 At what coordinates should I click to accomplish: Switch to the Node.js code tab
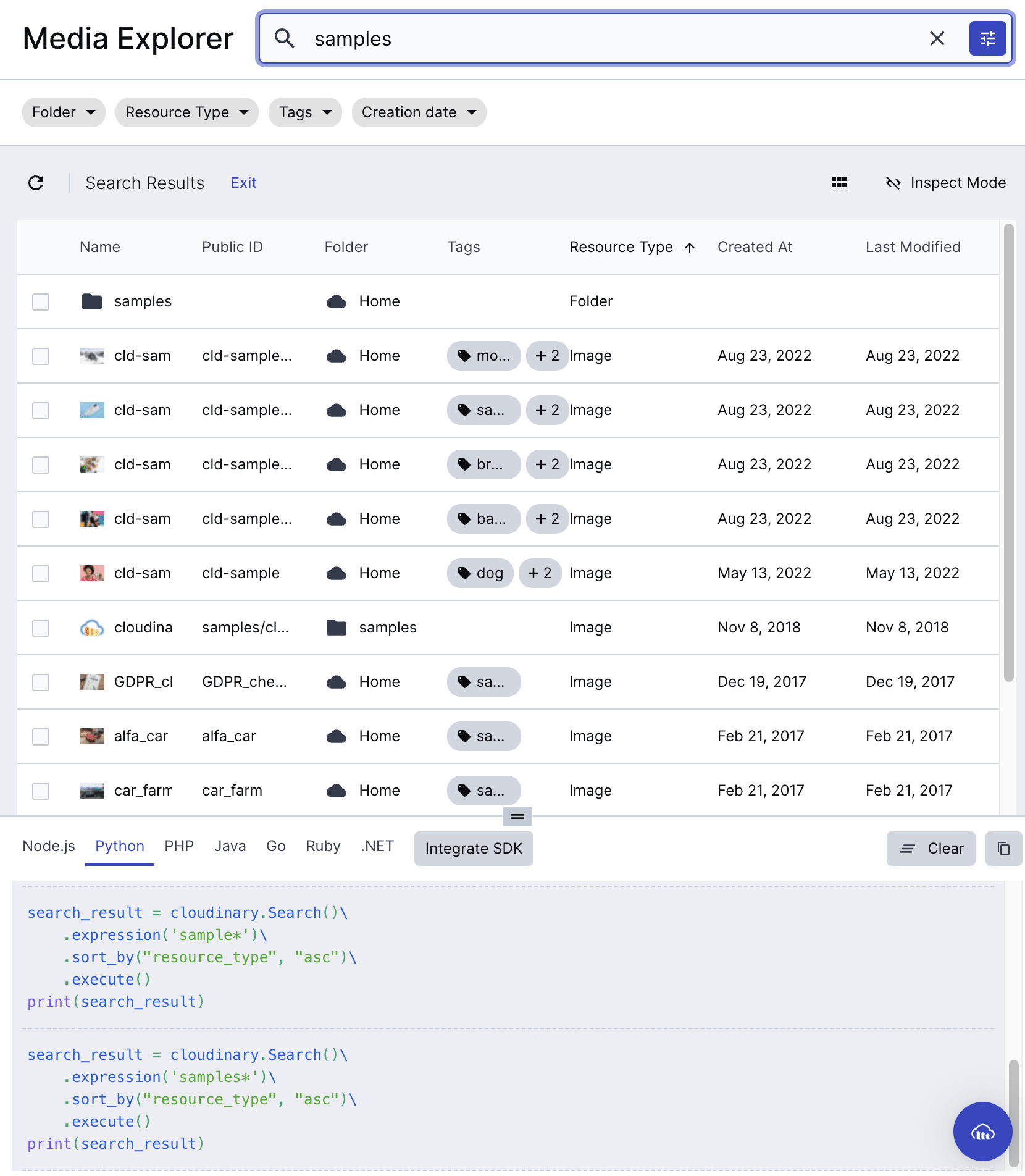click(49, 846)
